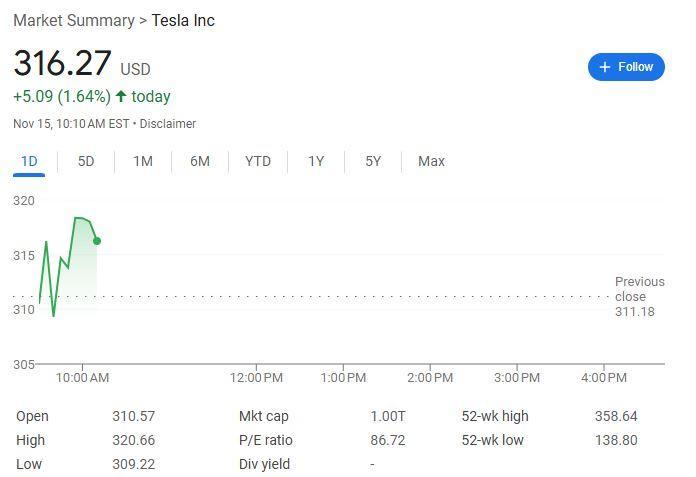Screen dimensions: 696x477
Task: Select the YTD tab
Action: click(258, 161)
